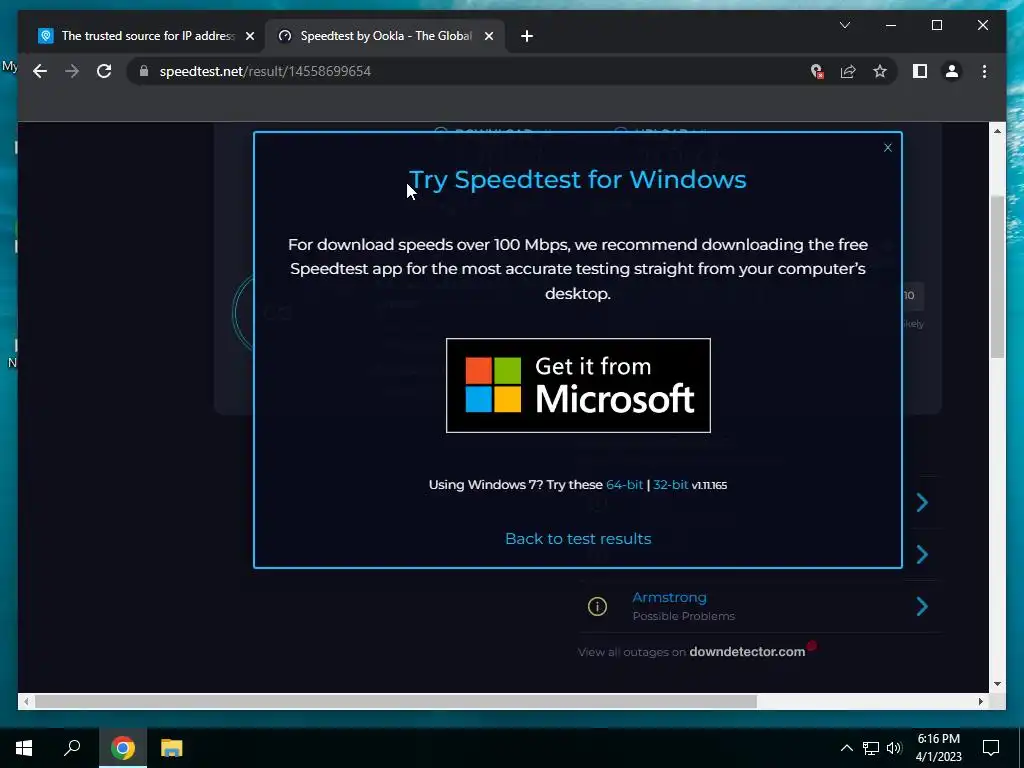Show hidden system tray icons
The height and width of the screenshot is (768, 1024).
(x=846, y=748)
